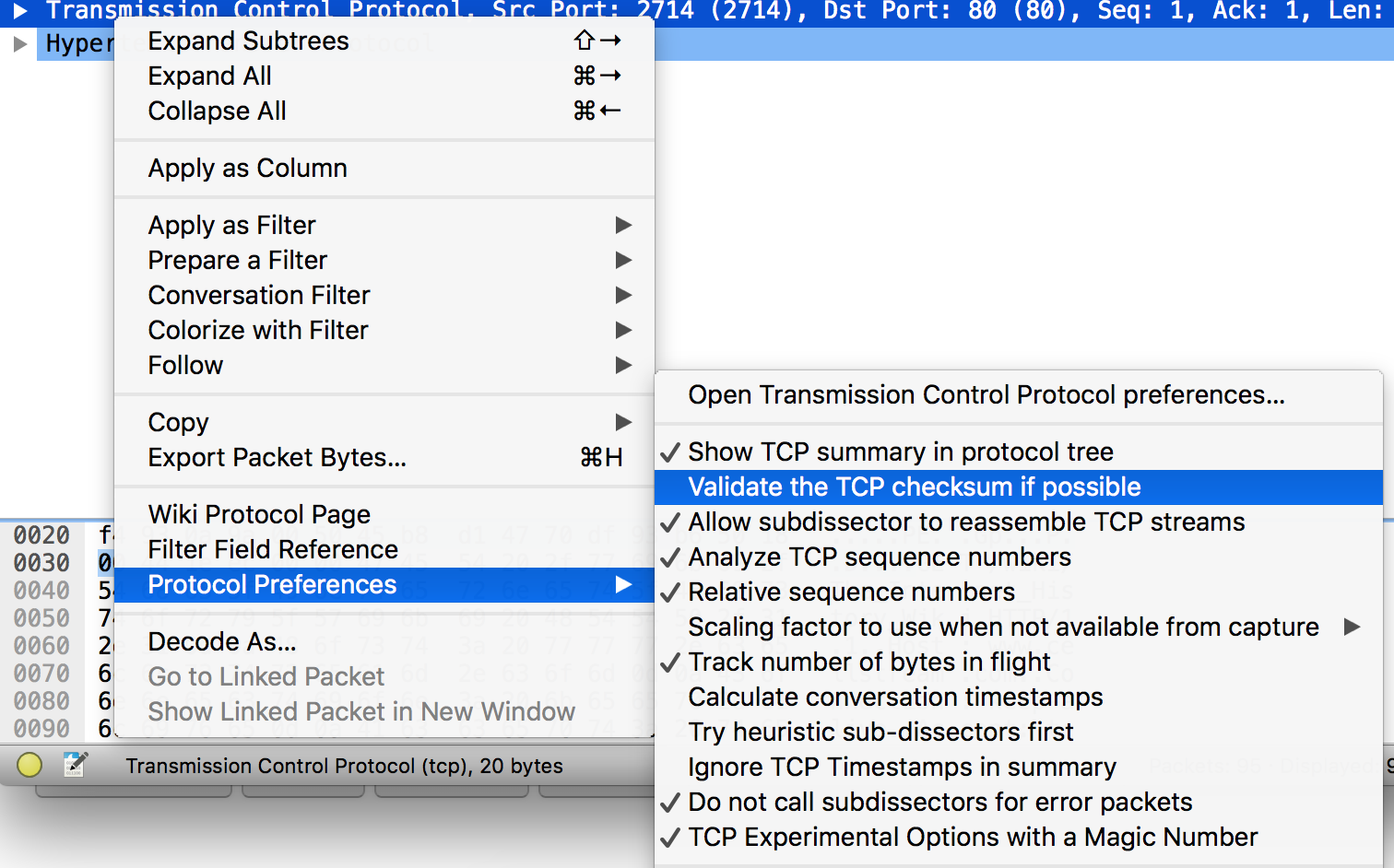Screen dimensions: 1394x868
Task: Select Export Packet Bytes menu item
Action: (x=277, y=458)
